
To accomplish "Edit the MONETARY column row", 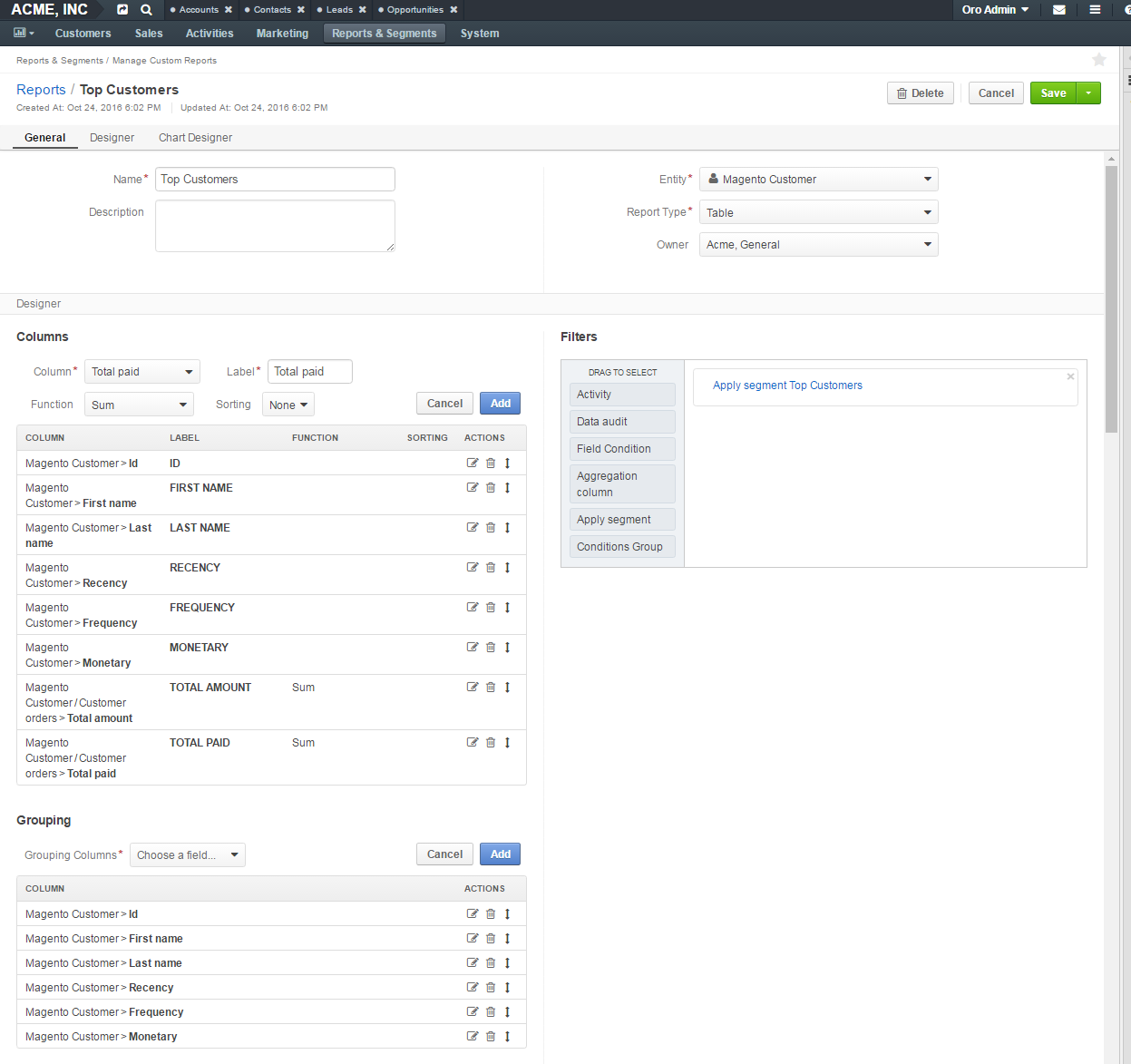I will 473,647.
